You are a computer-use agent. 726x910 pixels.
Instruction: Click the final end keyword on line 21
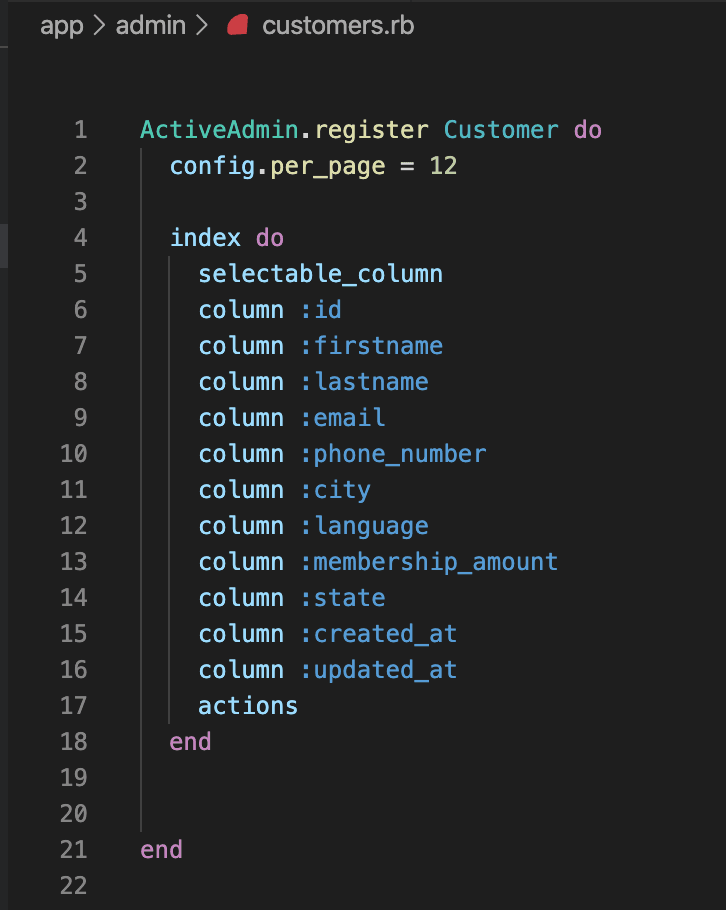pos(162,850)
